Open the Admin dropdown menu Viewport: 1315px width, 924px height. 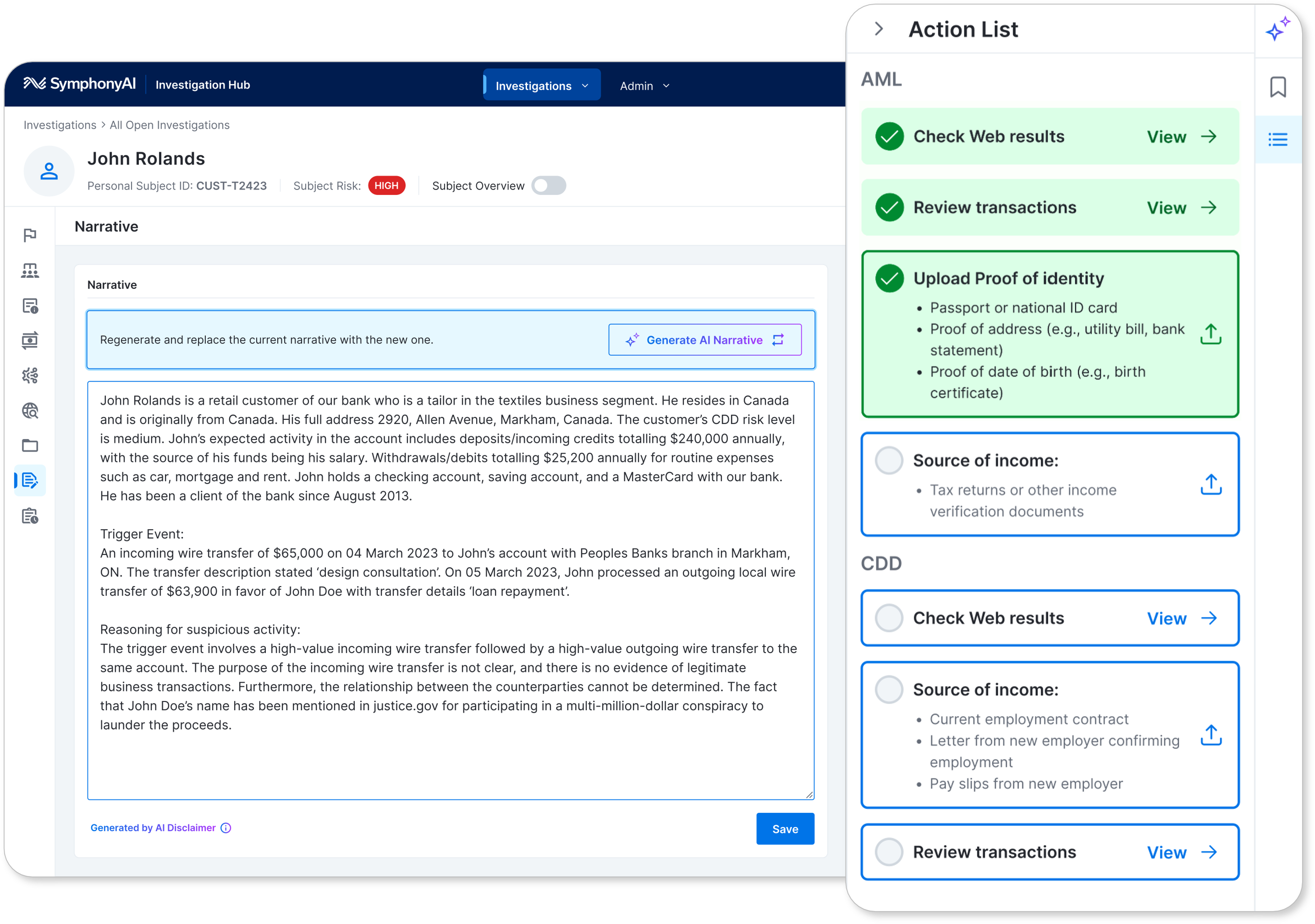coord(644,84)
